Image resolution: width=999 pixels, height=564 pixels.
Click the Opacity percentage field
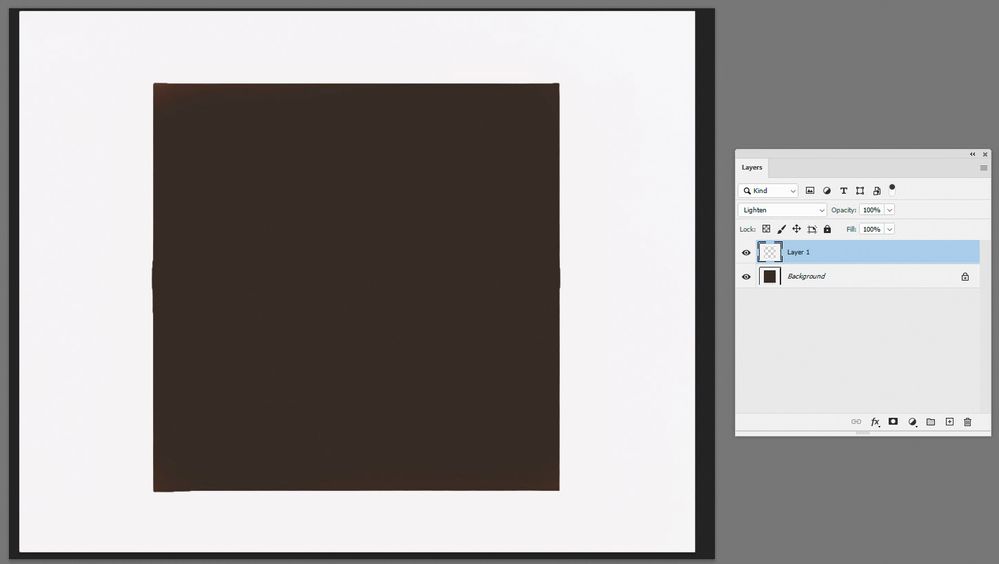tap(872, 210)
